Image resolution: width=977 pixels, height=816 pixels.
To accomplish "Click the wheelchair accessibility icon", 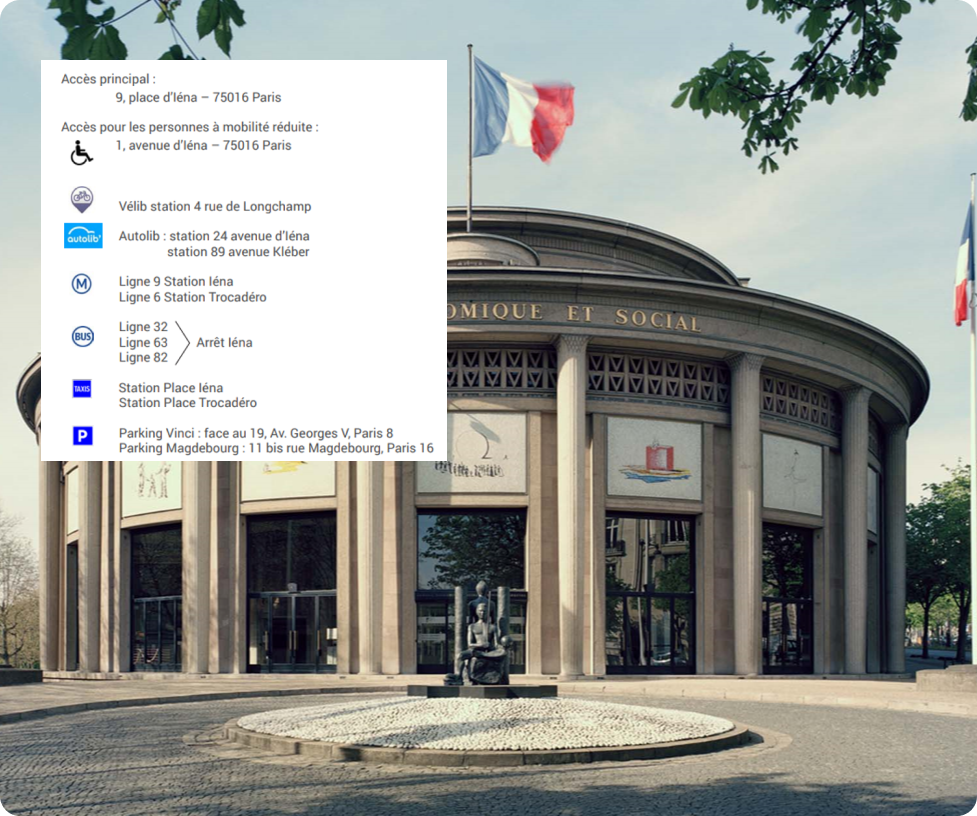I will [x=81, y=153].
